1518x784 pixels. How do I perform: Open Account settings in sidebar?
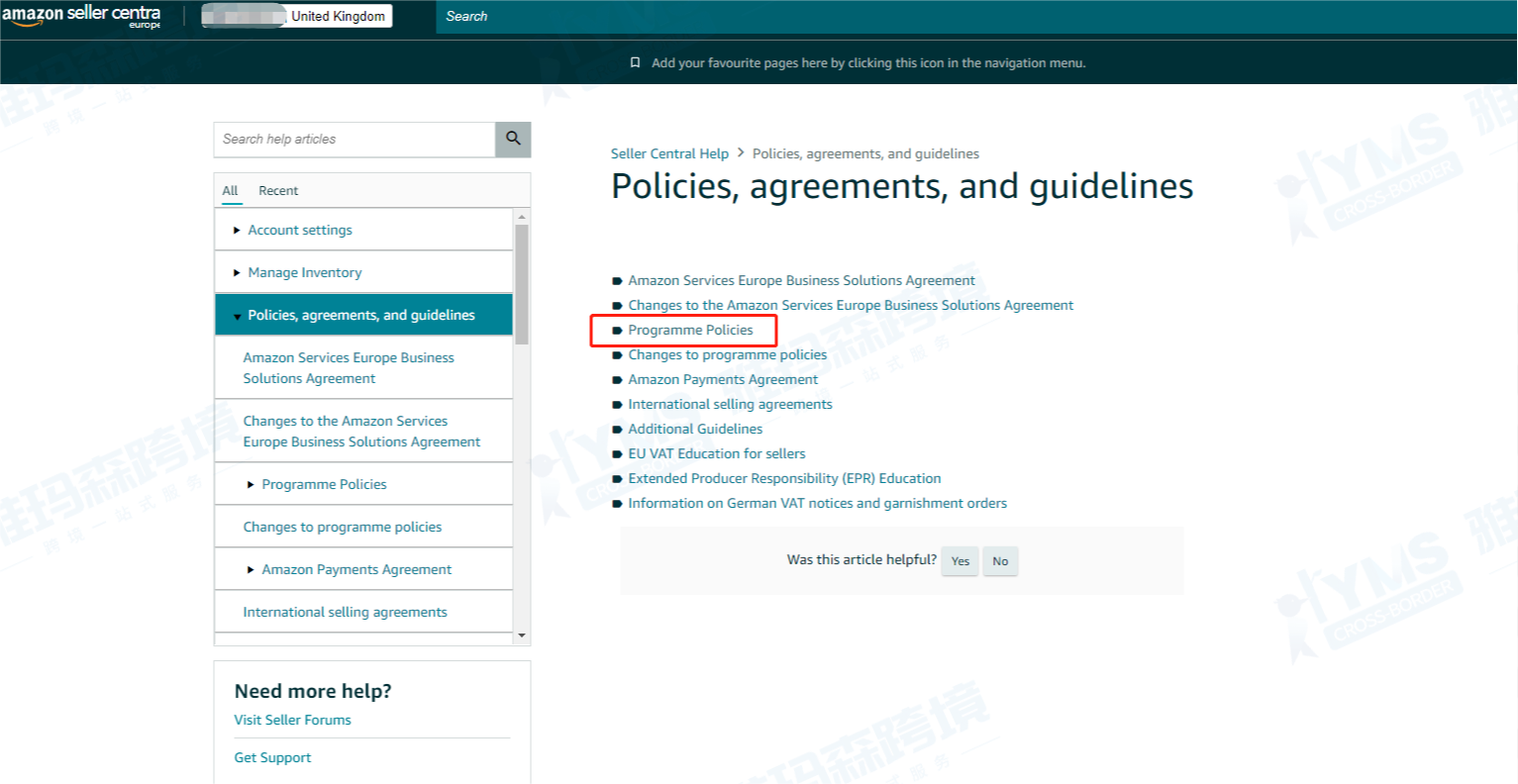300,230
